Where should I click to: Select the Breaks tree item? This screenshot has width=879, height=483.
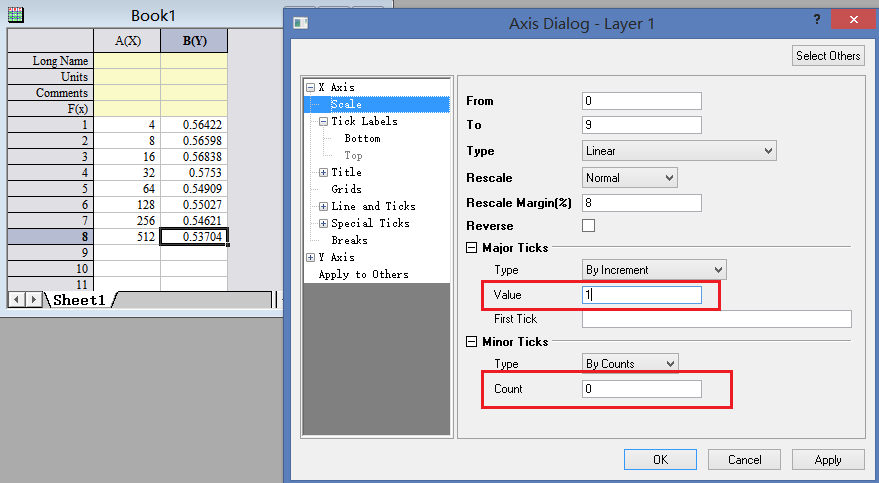(349, 240)
